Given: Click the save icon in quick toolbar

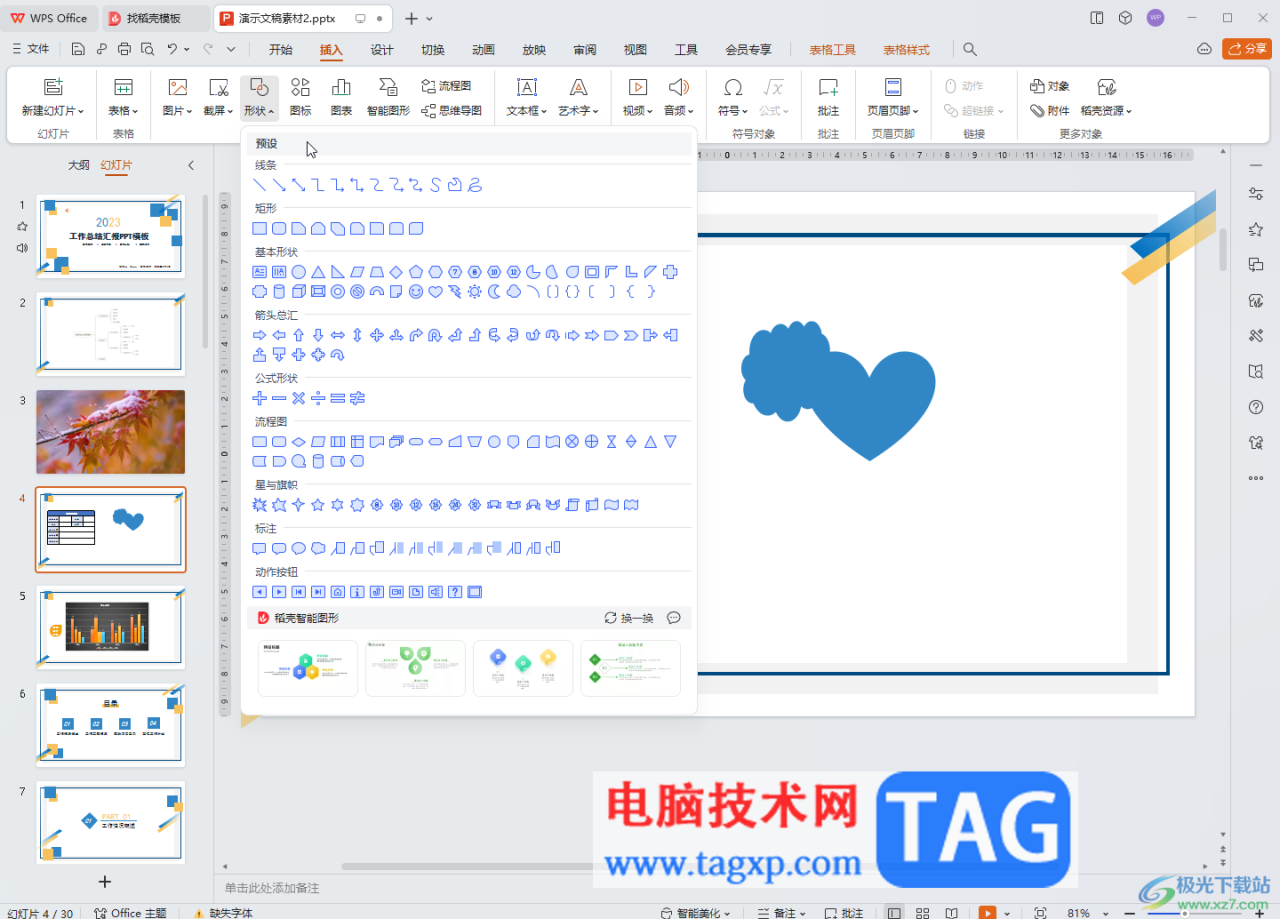Looking at the screenshot, I should [x=78, y=49].
